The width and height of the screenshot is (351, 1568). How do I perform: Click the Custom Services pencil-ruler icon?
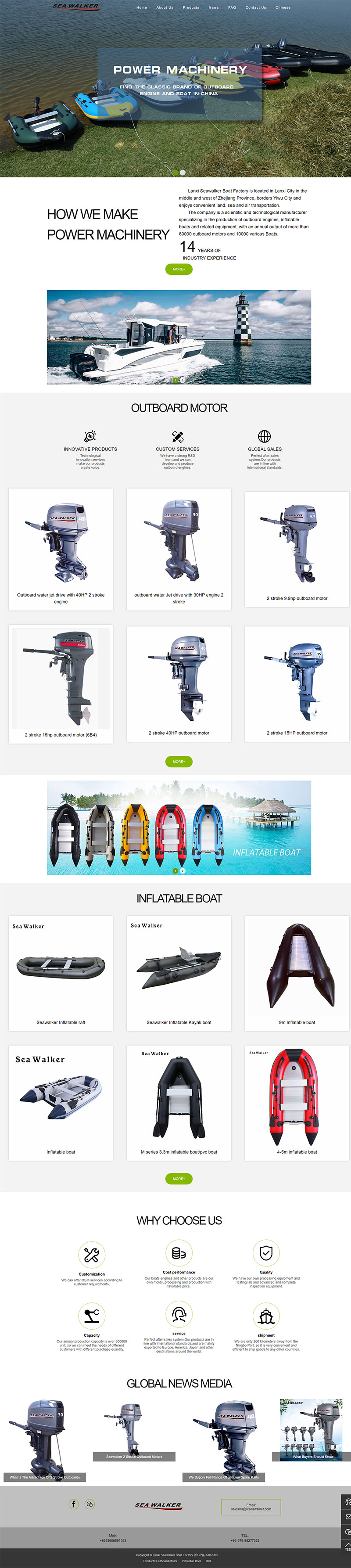point(178,436)
